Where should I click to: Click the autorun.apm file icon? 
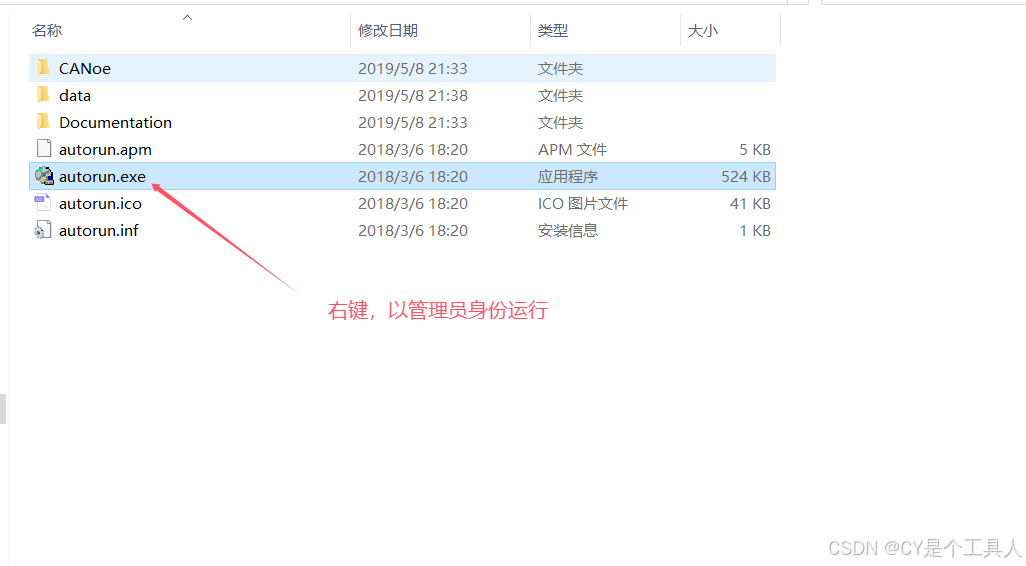coord(43,149)
